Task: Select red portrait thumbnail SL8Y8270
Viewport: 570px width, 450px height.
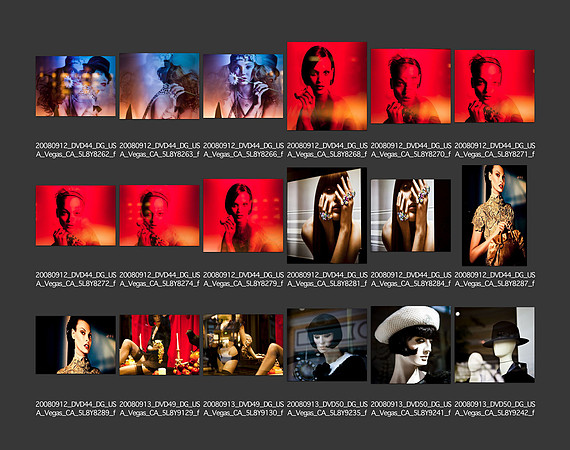Action: tap(410, 86)
